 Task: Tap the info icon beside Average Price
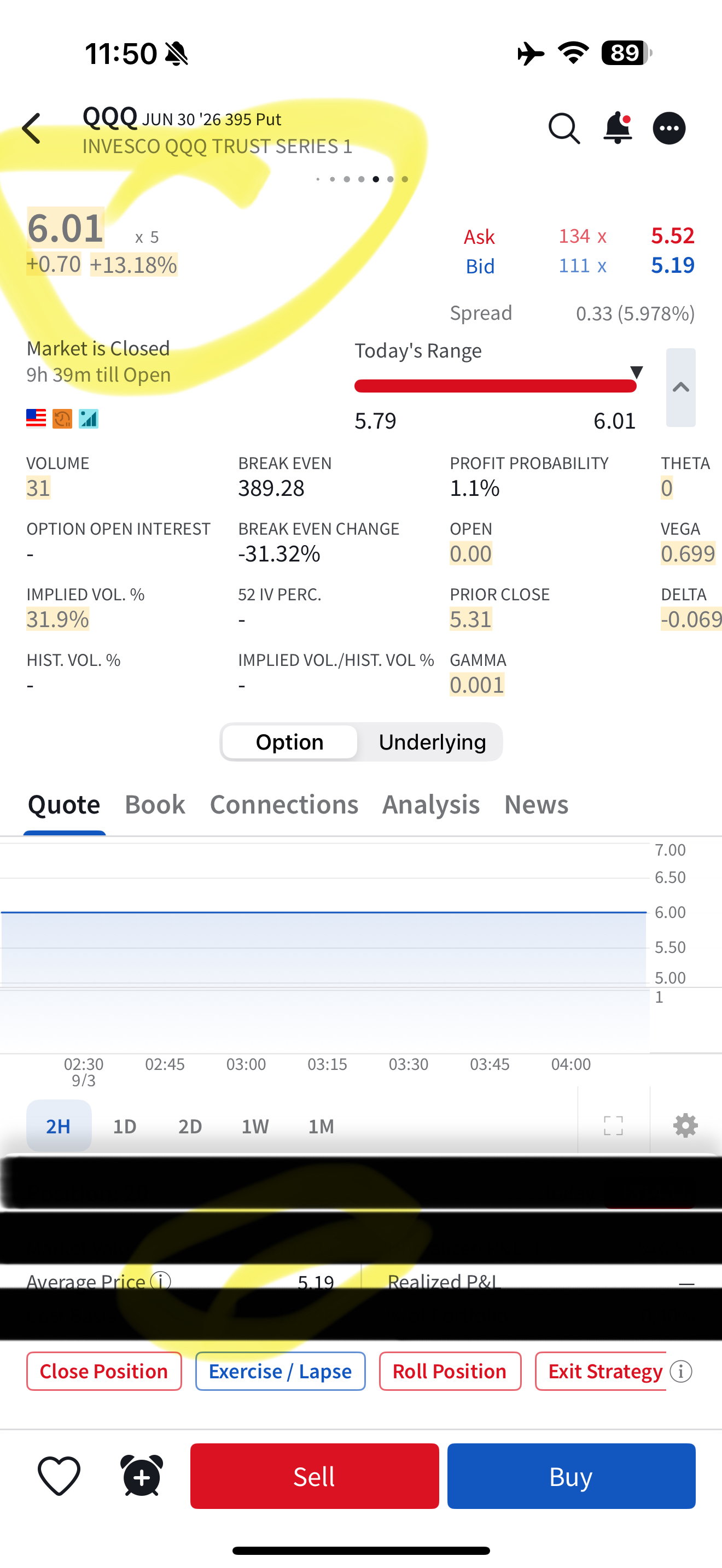(161, 1280)
